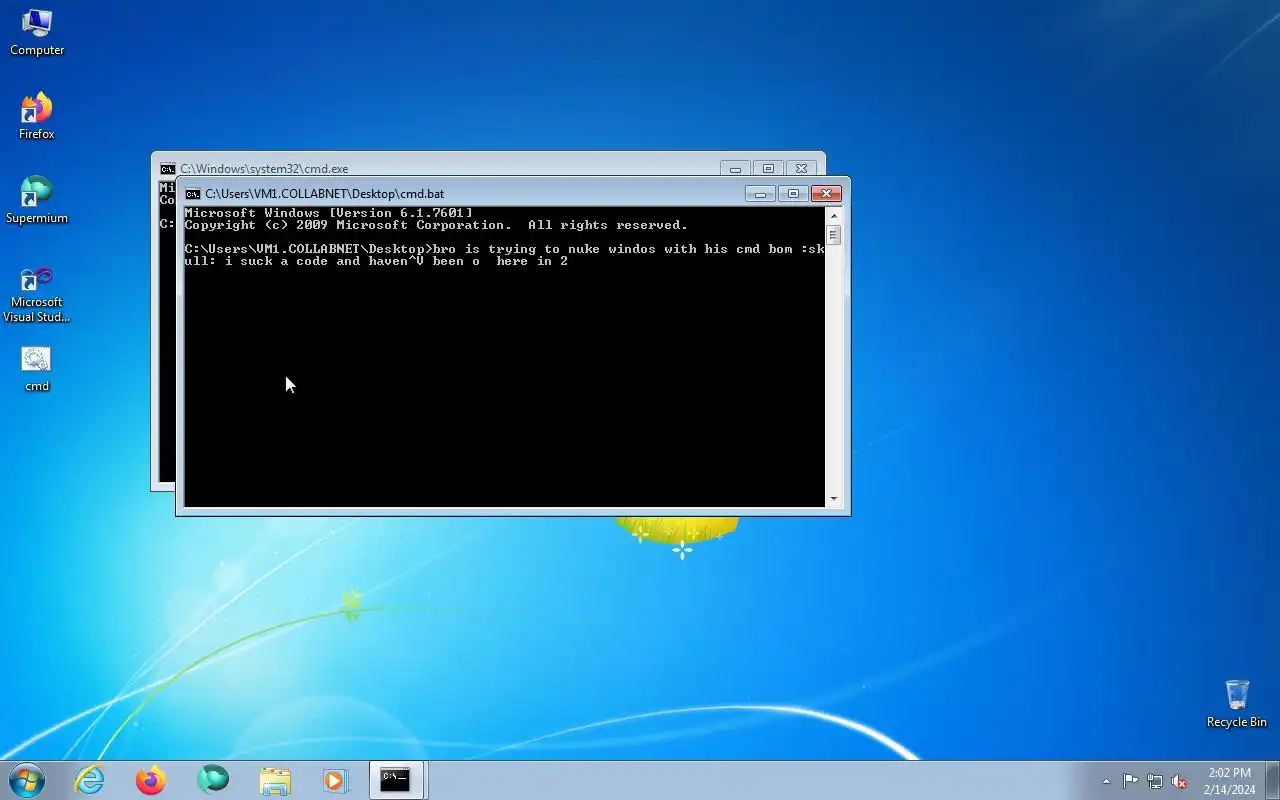Minimize the background cmd.exe window
Image resolution: width=1280 pixels, height=800 pixels.
[735, 168]
